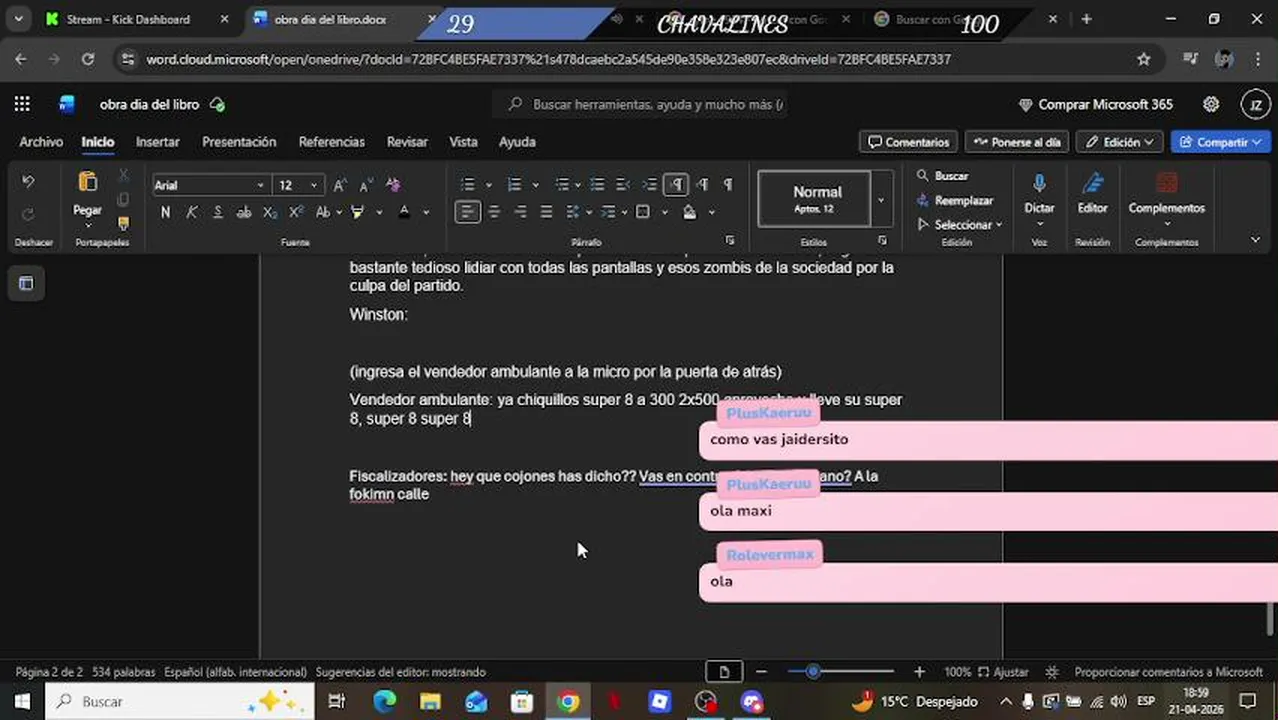Click the Ajustar zoom fit button
Image resolution: width=1278 pixels, height=720 pixels.
1003,672
